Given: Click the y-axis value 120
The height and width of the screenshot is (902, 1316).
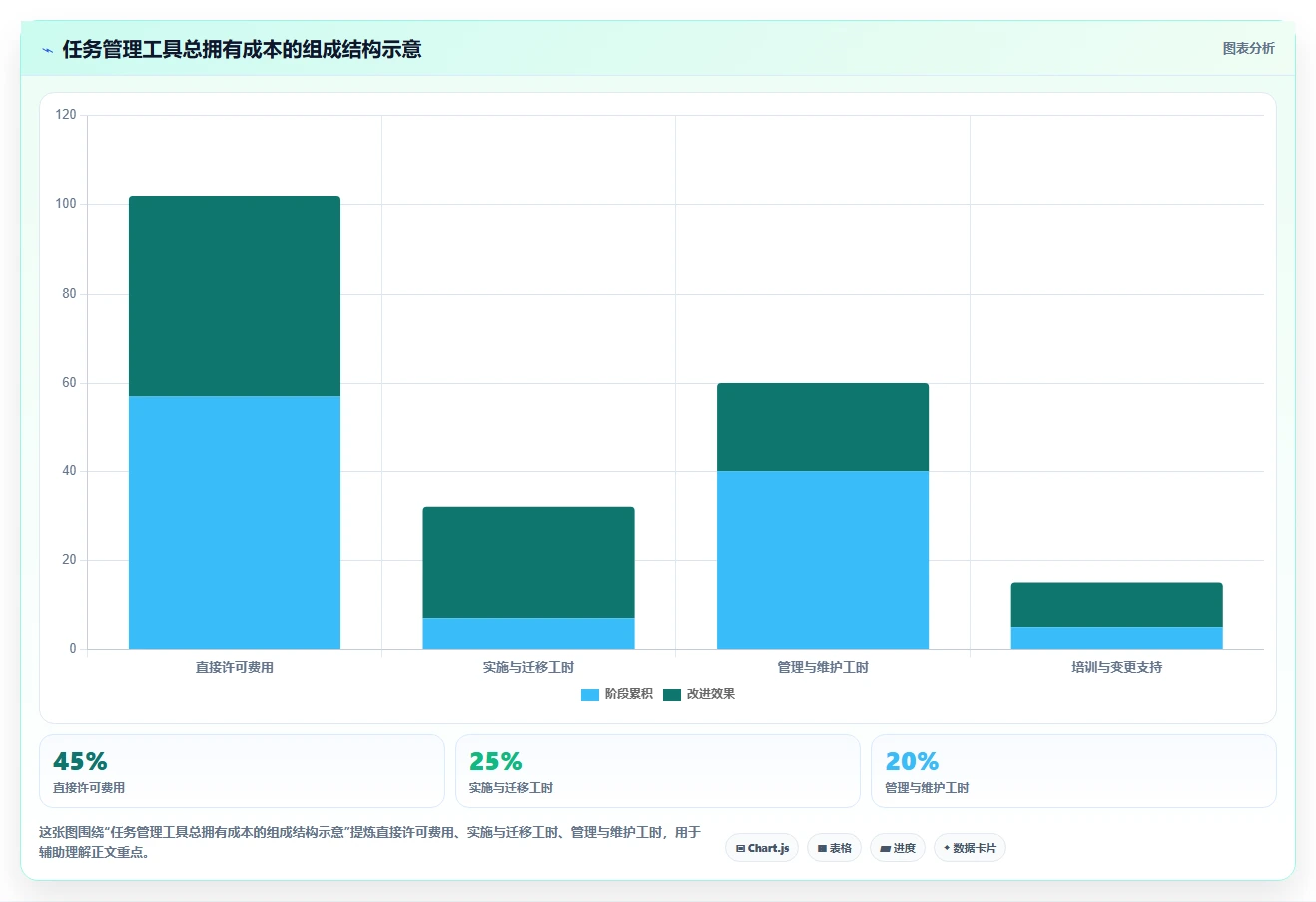Looking at the screenshot, I should coord(66,115).
